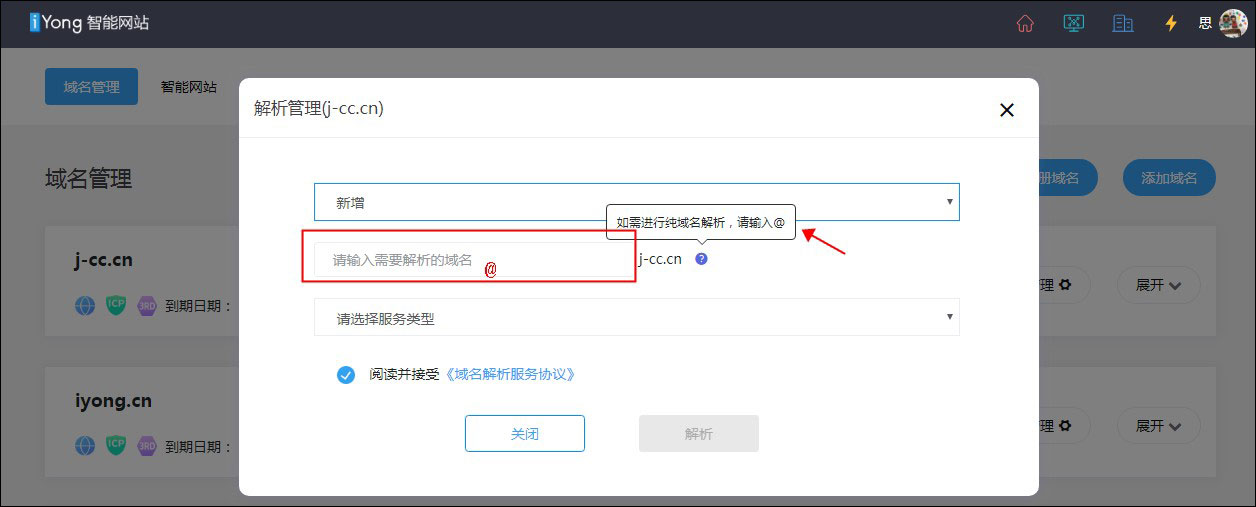The height and width of the screenshot is (507, 1256).
Task: Click the blue building icon in header
Action: (x=1122, y=23)
